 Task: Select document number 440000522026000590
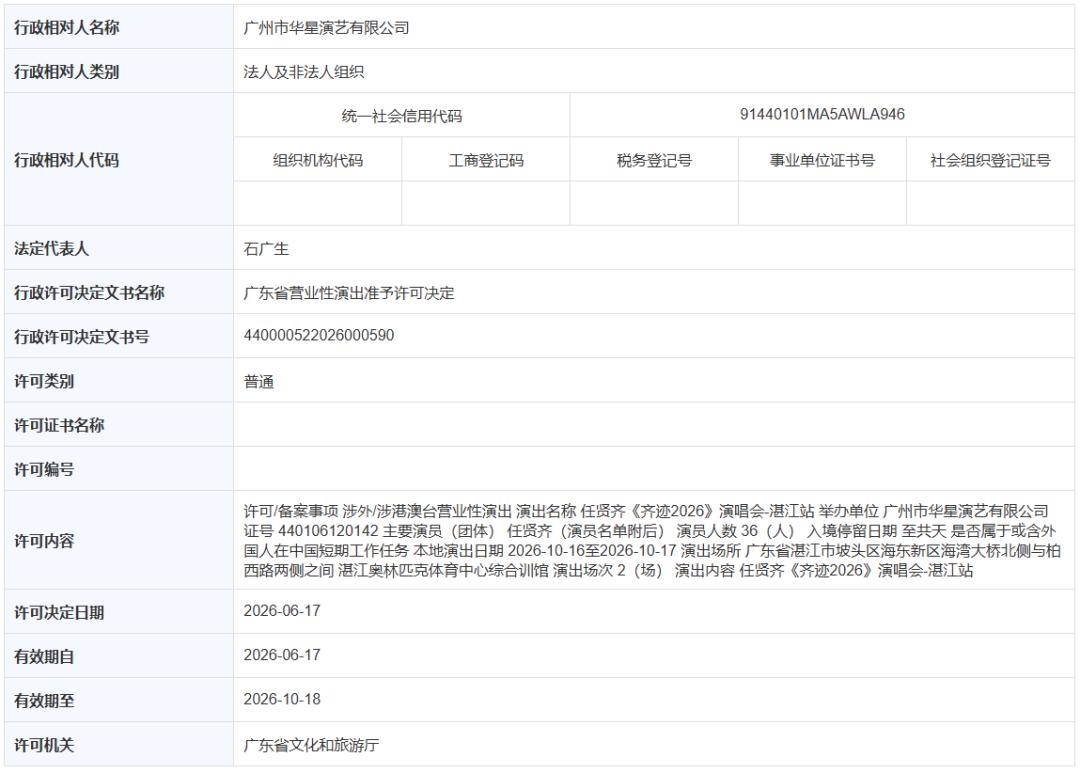click(x=319, y=336)
